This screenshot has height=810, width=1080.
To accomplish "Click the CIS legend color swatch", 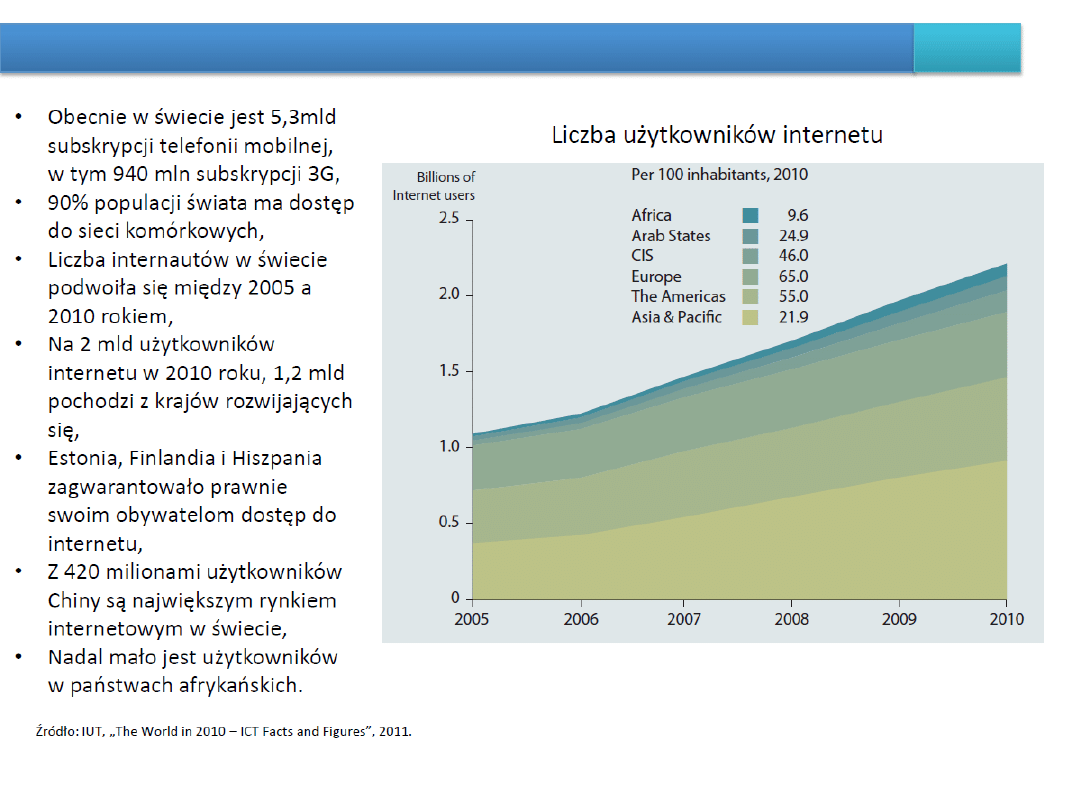I will tap(750, 256).
